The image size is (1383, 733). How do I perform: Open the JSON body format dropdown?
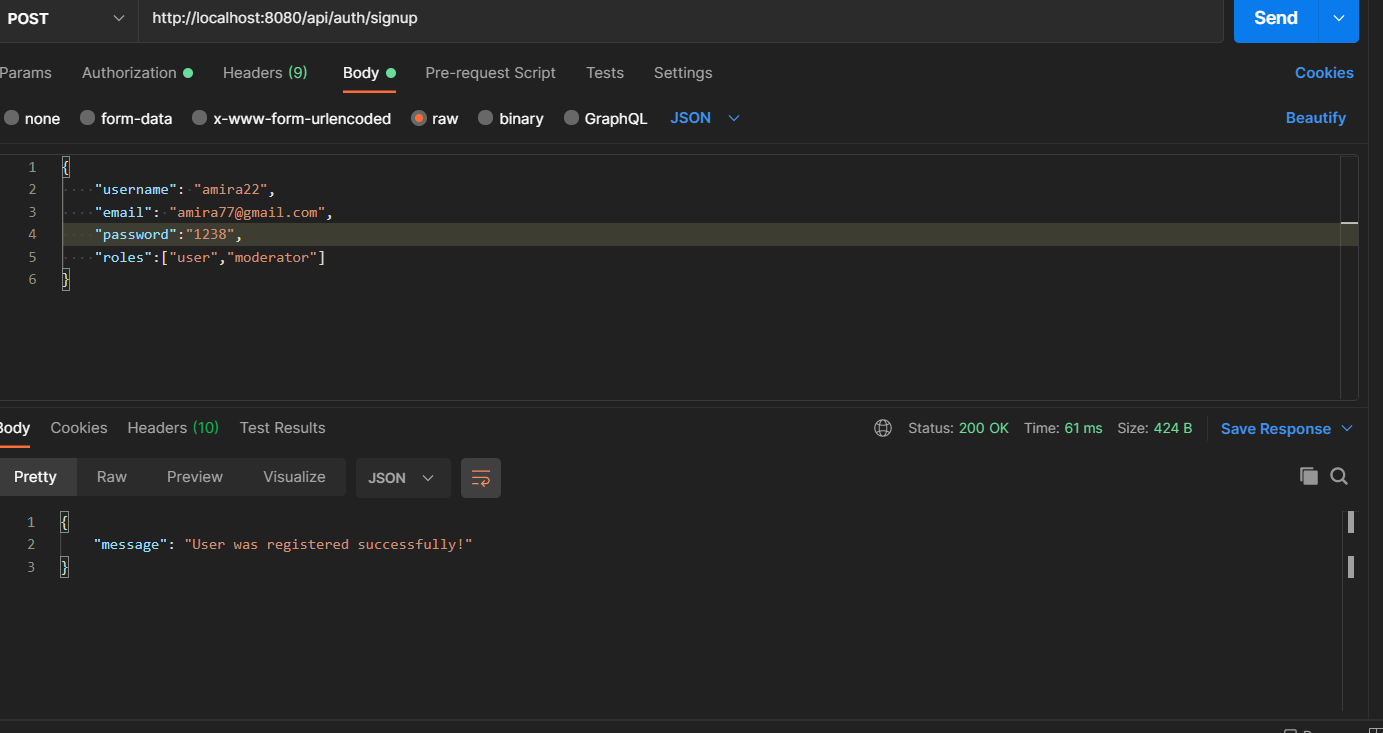coord(705,118)
